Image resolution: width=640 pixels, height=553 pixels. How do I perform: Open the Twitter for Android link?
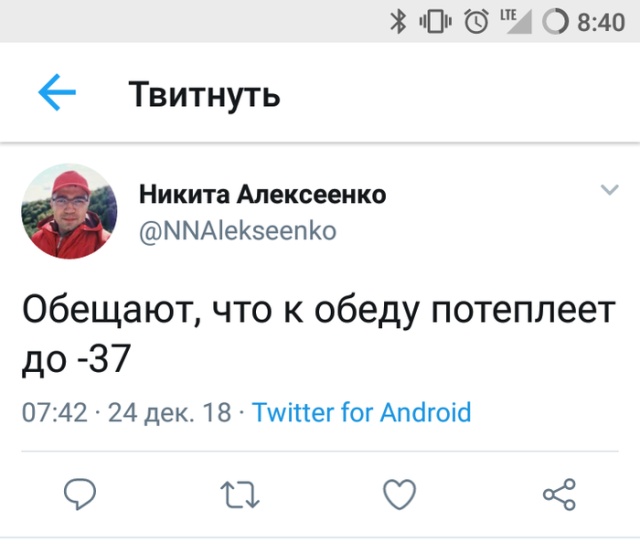(x=362, y=412)
